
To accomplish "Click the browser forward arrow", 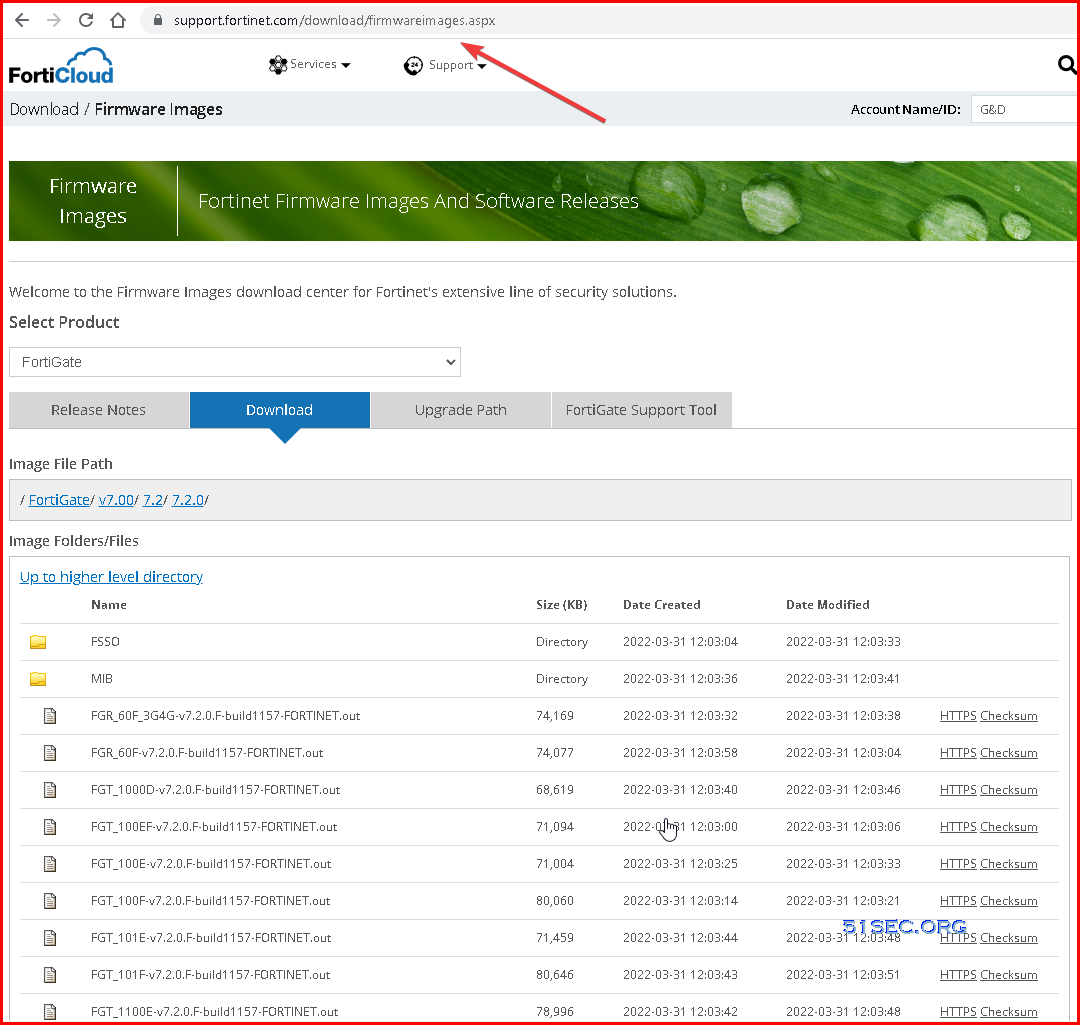I will [54, 20].
